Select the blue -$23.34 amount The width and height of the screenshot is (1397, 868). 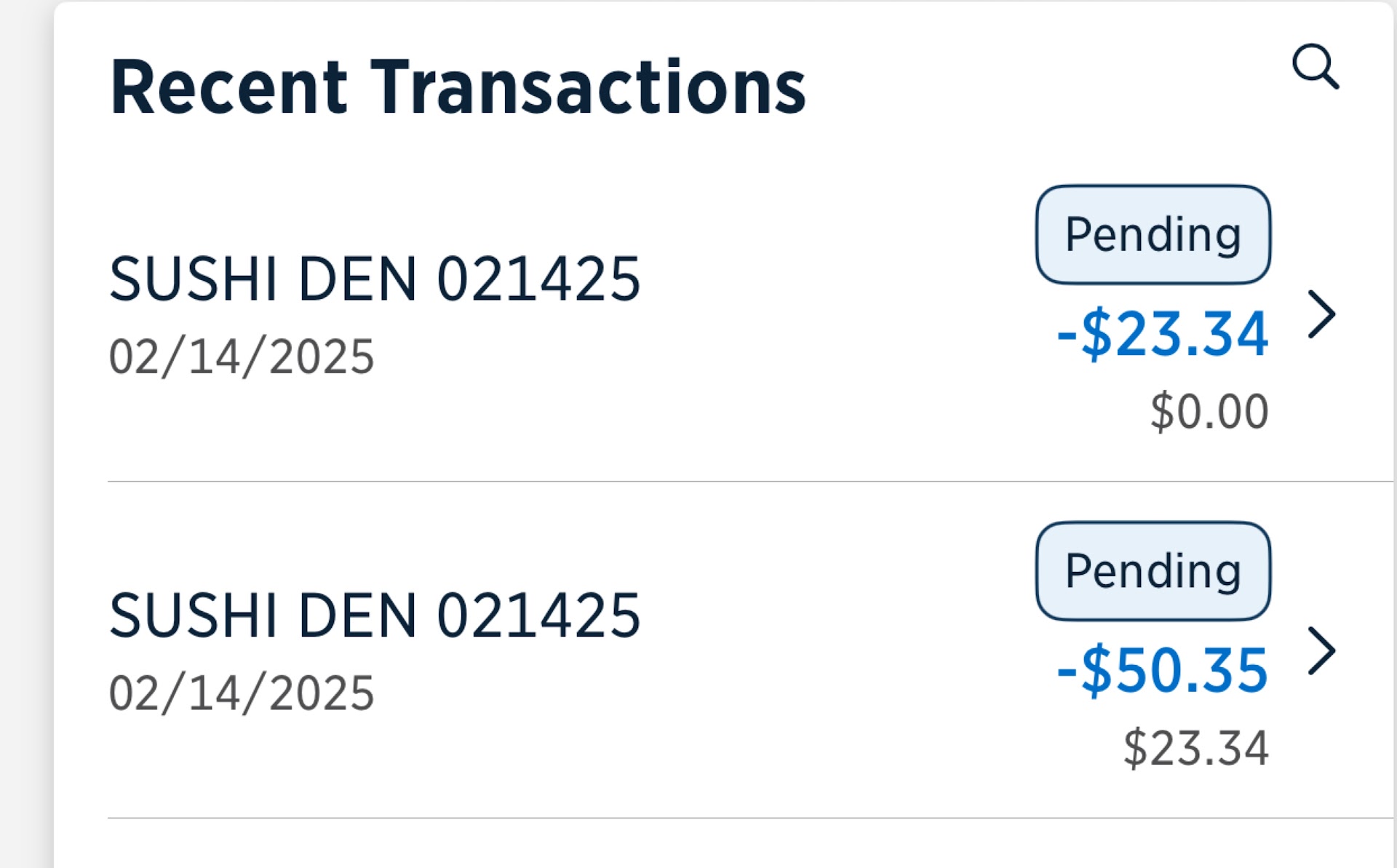1162,334
